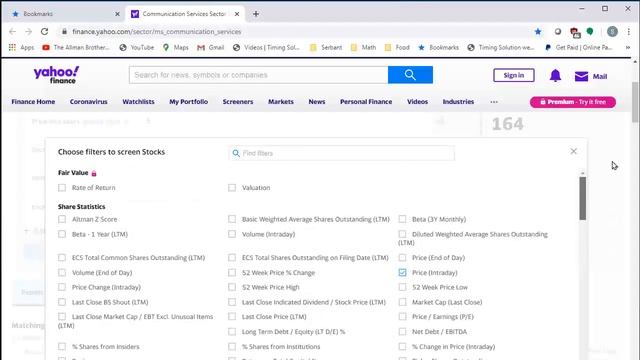Viewport: 640px width, 360px height.
Task: Click the Yahoo Finance logo
Action: click(56, 75)
